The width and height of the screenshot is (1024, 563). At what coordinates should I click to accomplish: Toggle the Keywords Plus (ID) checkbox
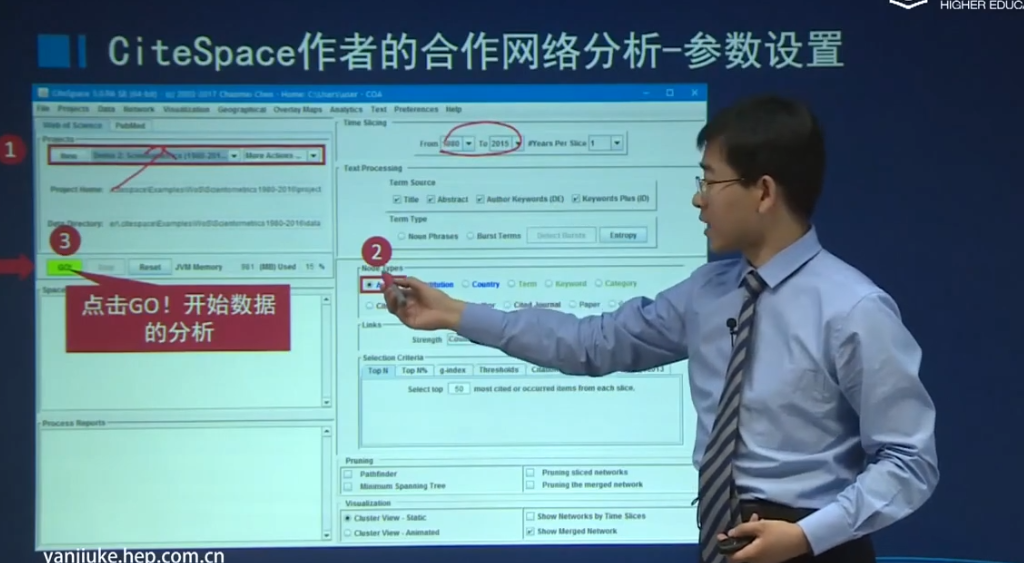[x=576, y=199]
